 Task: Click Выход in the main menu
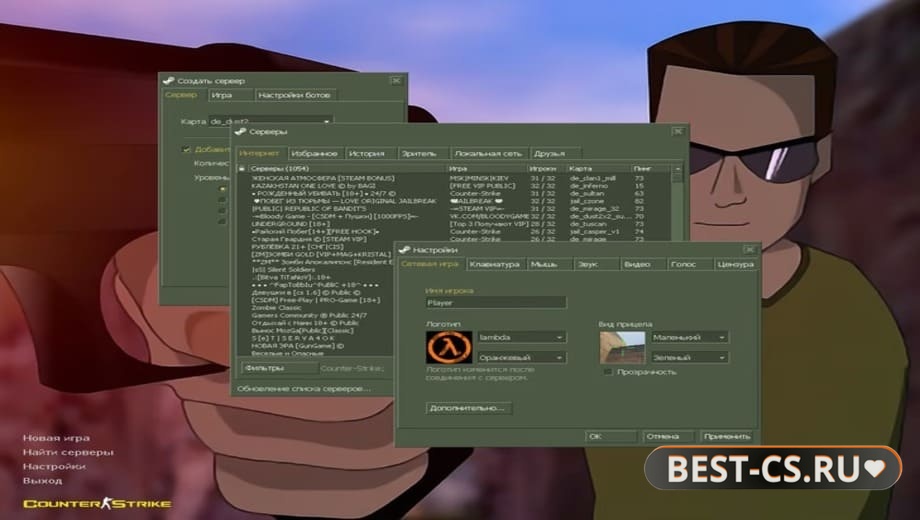(x=42, y=480)
